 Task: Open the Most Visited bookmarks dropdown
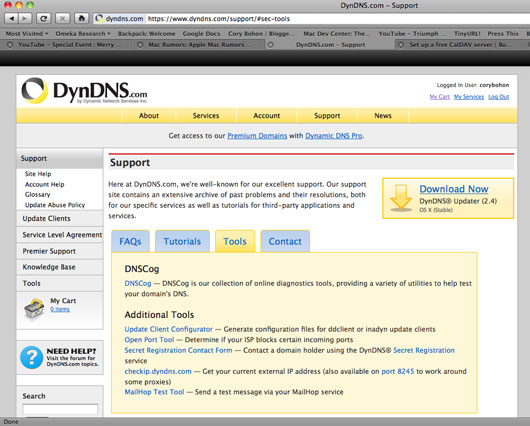(x=27, y=33)
